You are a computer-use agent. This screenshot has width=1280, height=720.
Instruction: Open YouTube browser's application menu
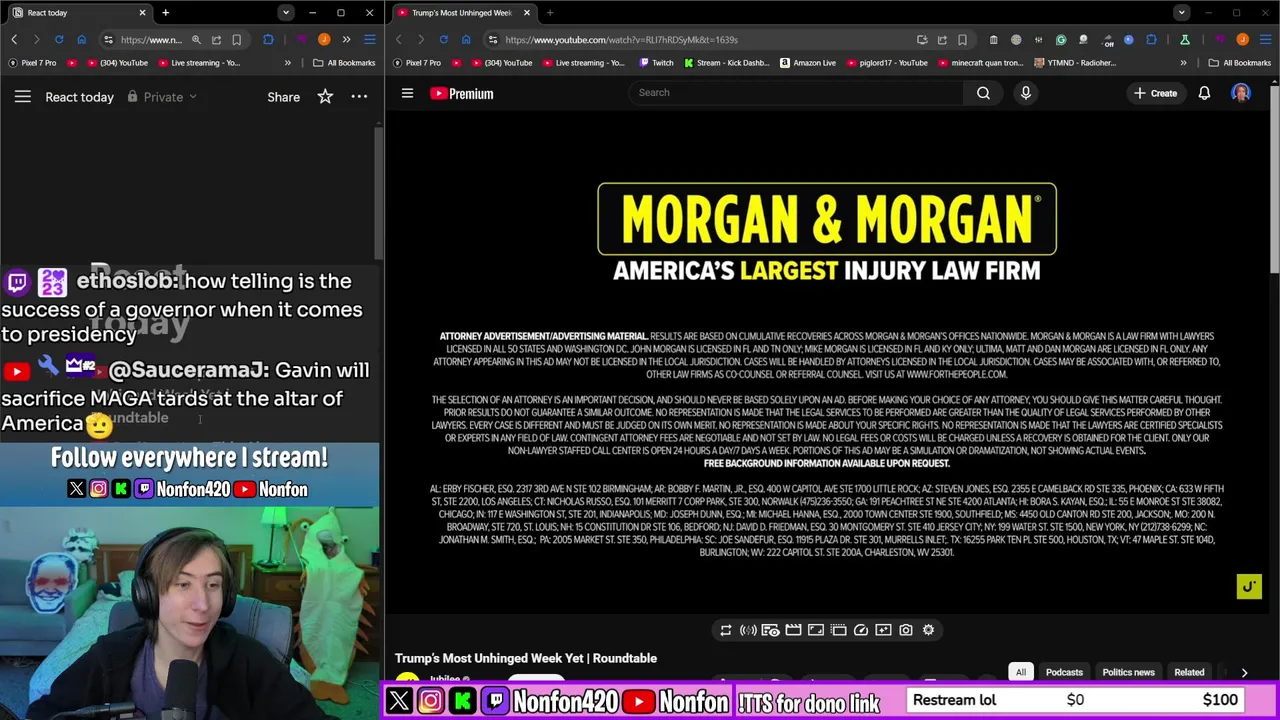point(1265,39)
